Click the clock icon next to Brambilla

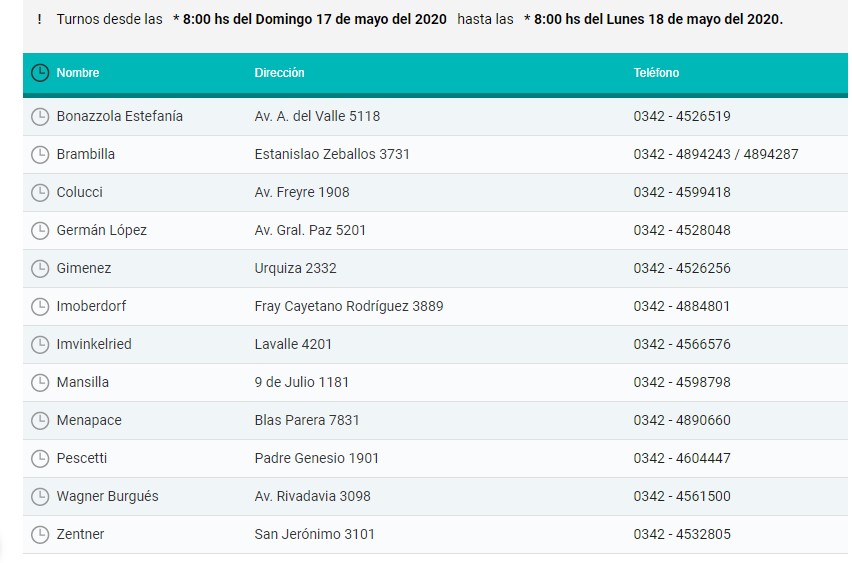(x=40, y=154)
